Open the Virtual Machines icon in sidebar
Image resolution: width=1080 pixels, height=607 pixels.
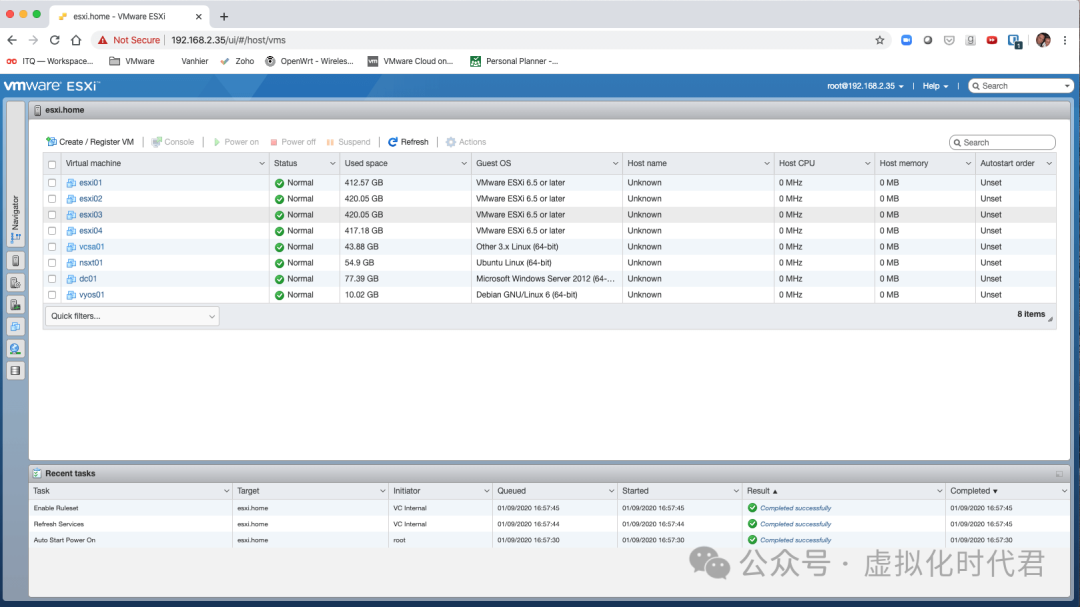click(x=15, y=327)
